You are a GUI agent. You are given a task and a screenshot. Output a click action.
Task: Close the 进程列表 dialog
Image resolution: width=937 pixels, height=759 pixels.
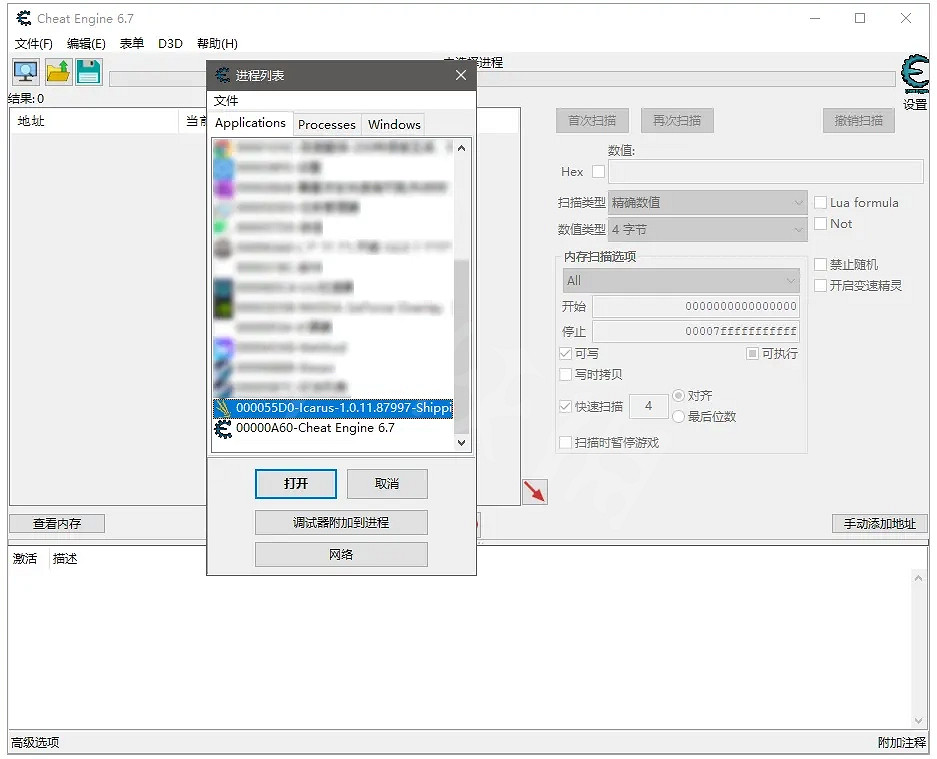tap(461, 75)
